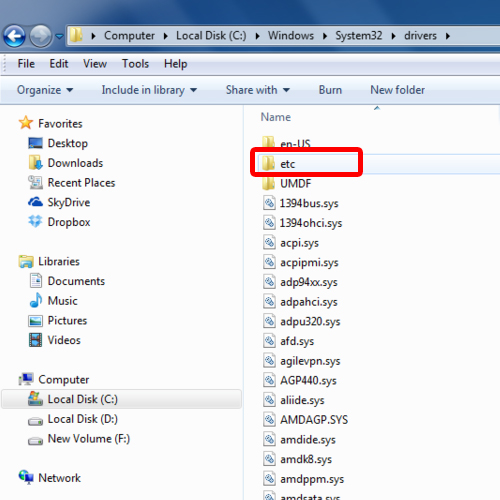Open the recent pages dropdown arrow
This screenshot has height=500, width=500.
tap(59, 36)
